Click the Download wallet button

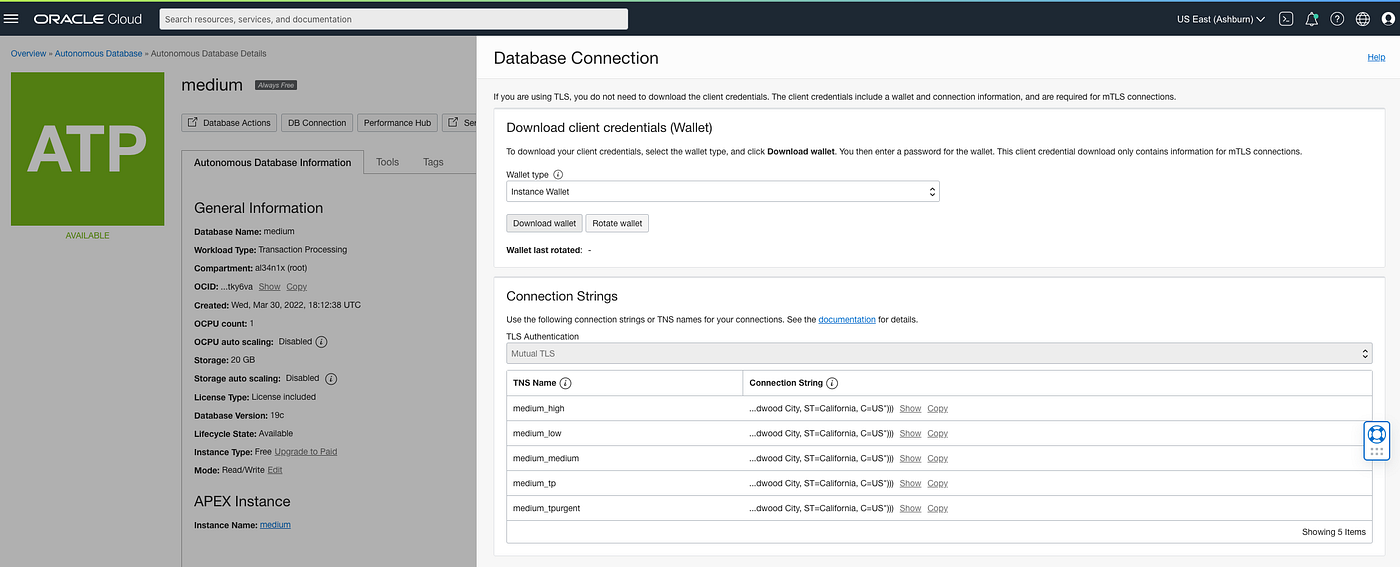coord(543,223)
